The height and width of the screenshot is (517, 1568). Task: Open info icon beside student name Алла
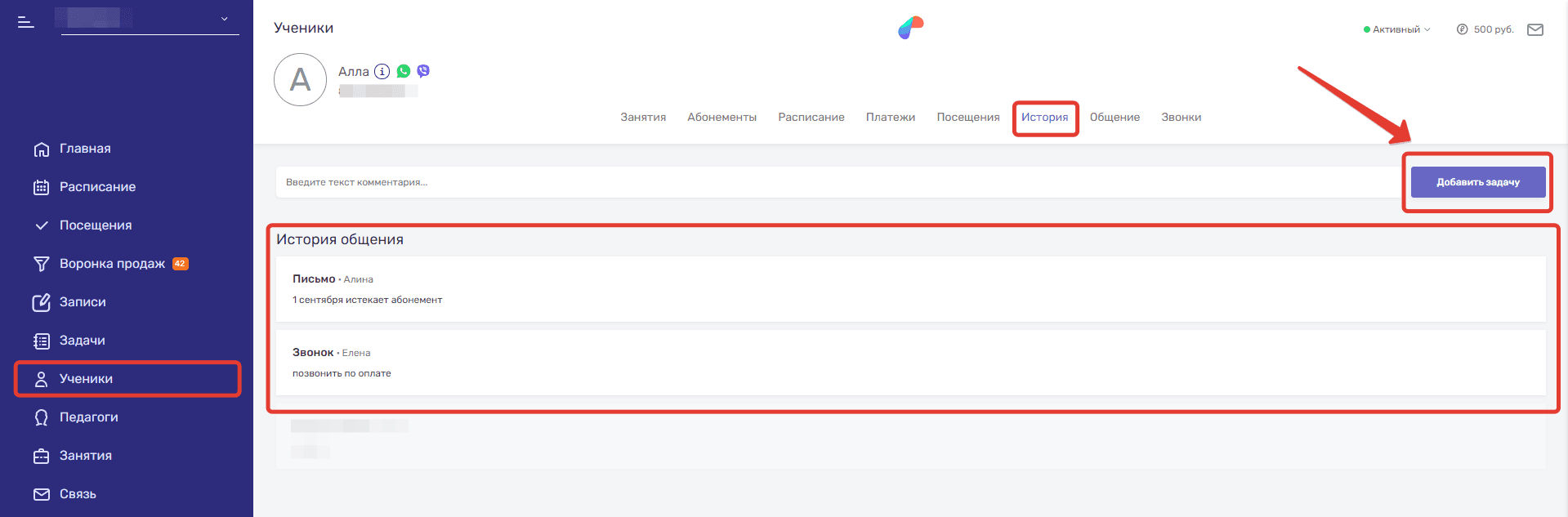coord(382,72)
